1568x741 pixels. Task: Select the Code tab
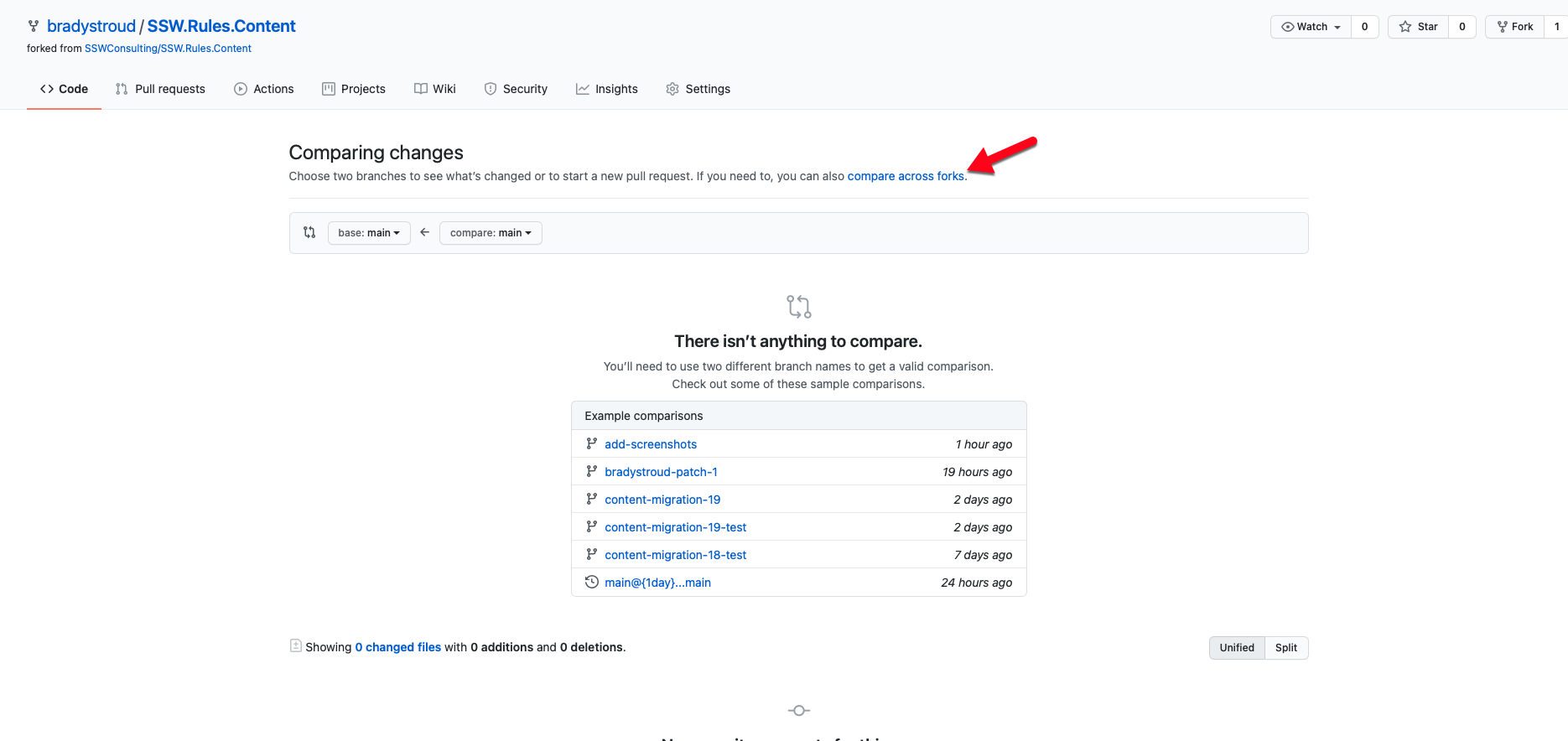click(x=64, y=89)
